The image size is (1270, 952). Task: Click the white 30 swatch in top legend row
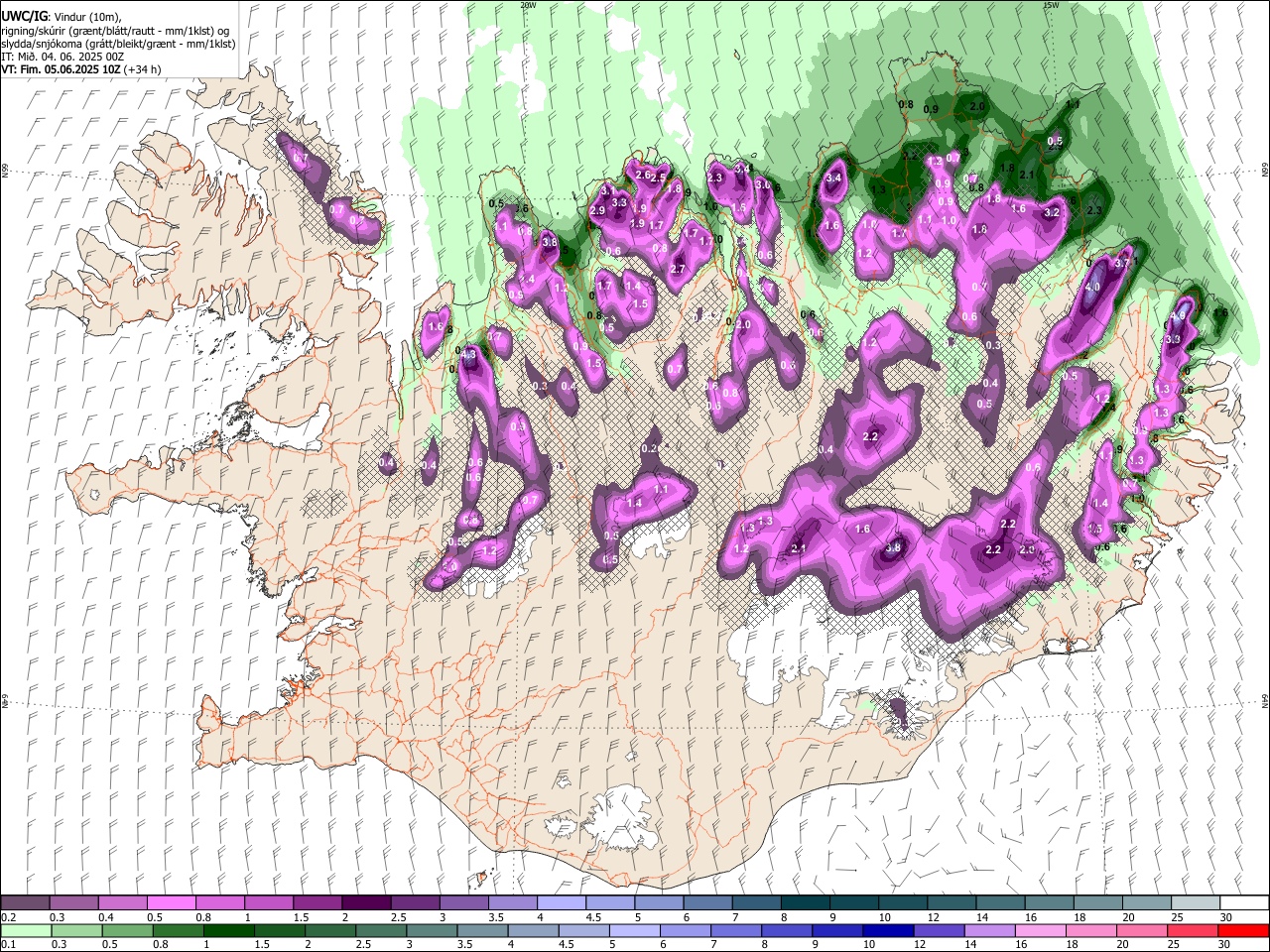coord(1242,903)
